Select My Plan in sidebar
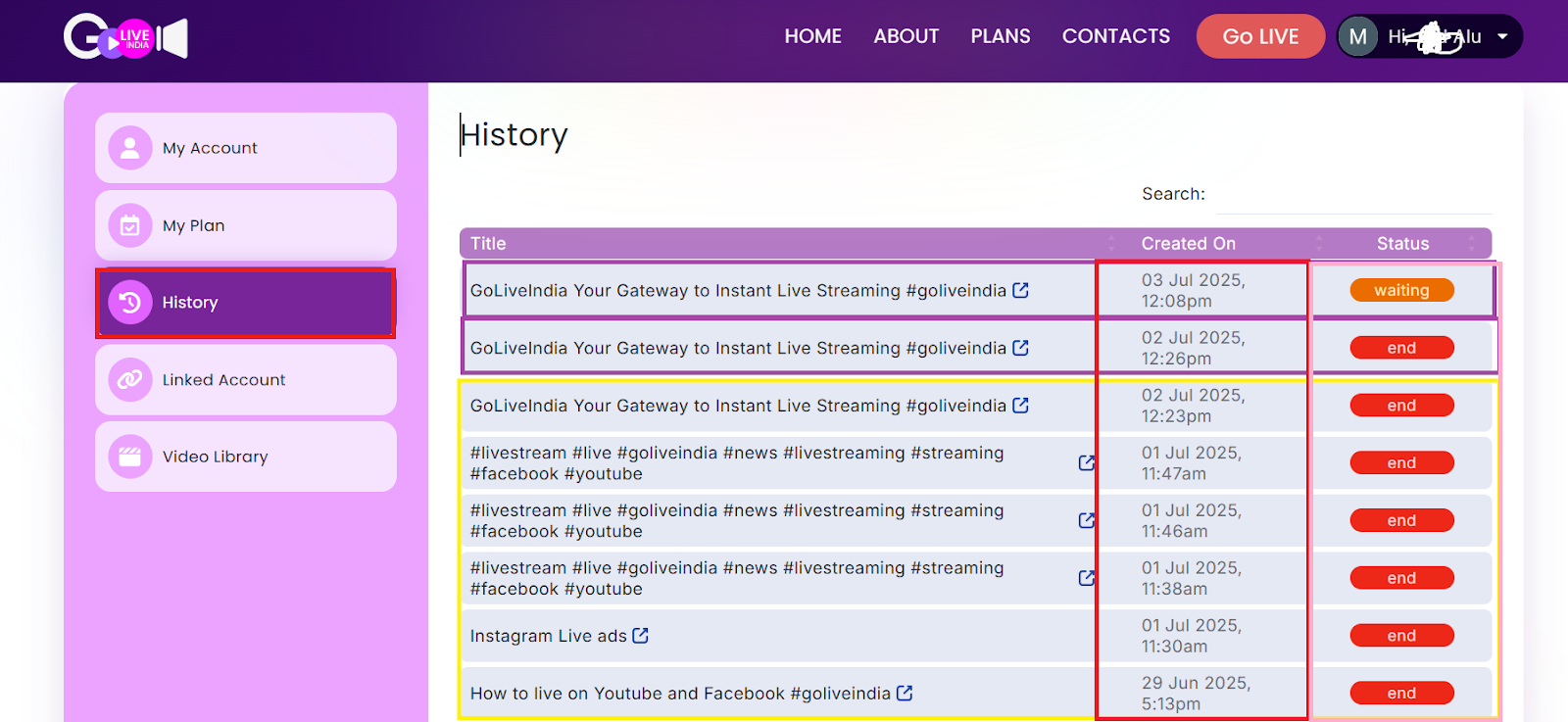This screenshot has width=1568, height=722. point(246,225)
